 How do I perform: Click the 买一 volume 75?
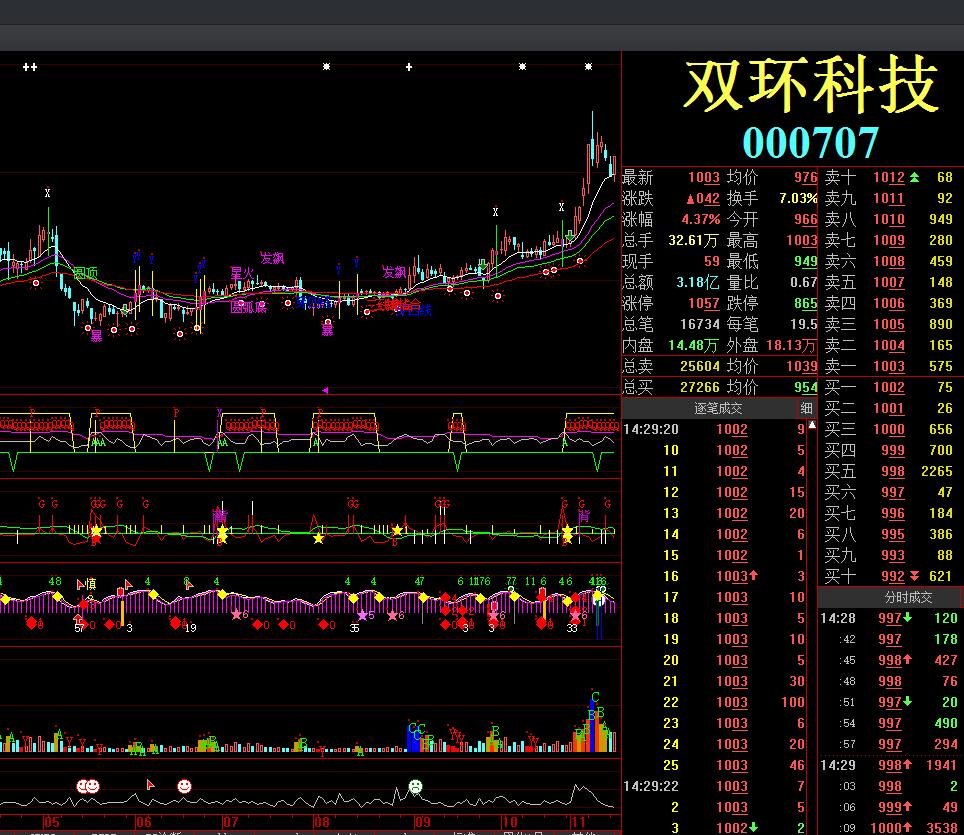pyautogui.click(x=945, y=387)
